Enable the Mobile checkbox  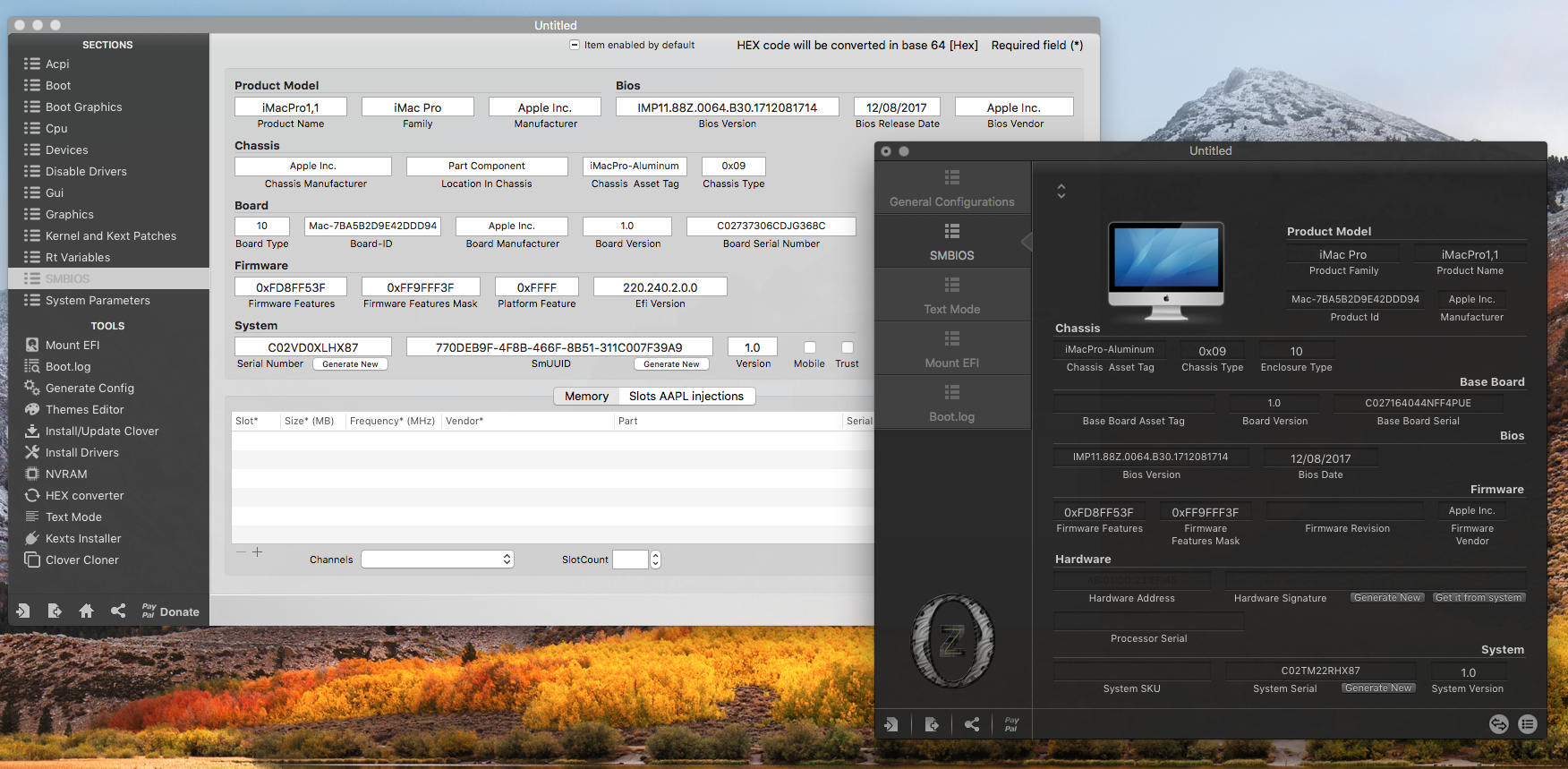coord(809,347)
